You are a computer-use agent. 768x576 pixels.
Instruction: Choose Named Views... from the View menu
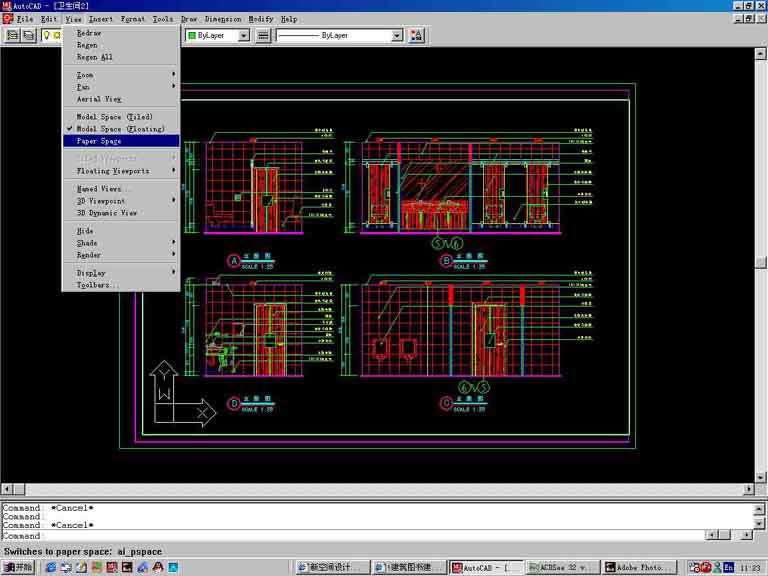point(104,189)
